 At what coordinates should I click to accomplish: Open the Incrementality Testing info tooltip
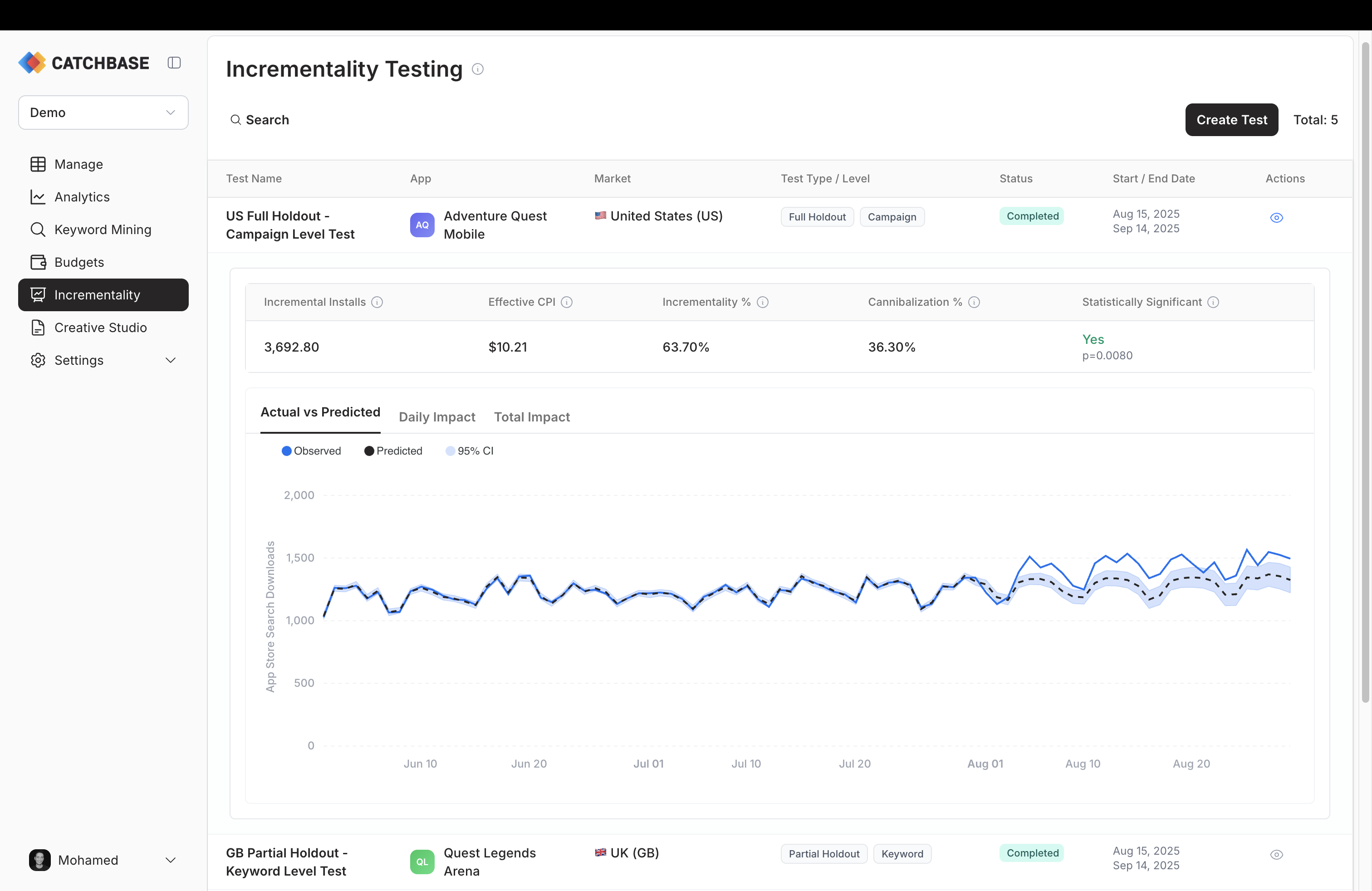click(x=477, y=69)
